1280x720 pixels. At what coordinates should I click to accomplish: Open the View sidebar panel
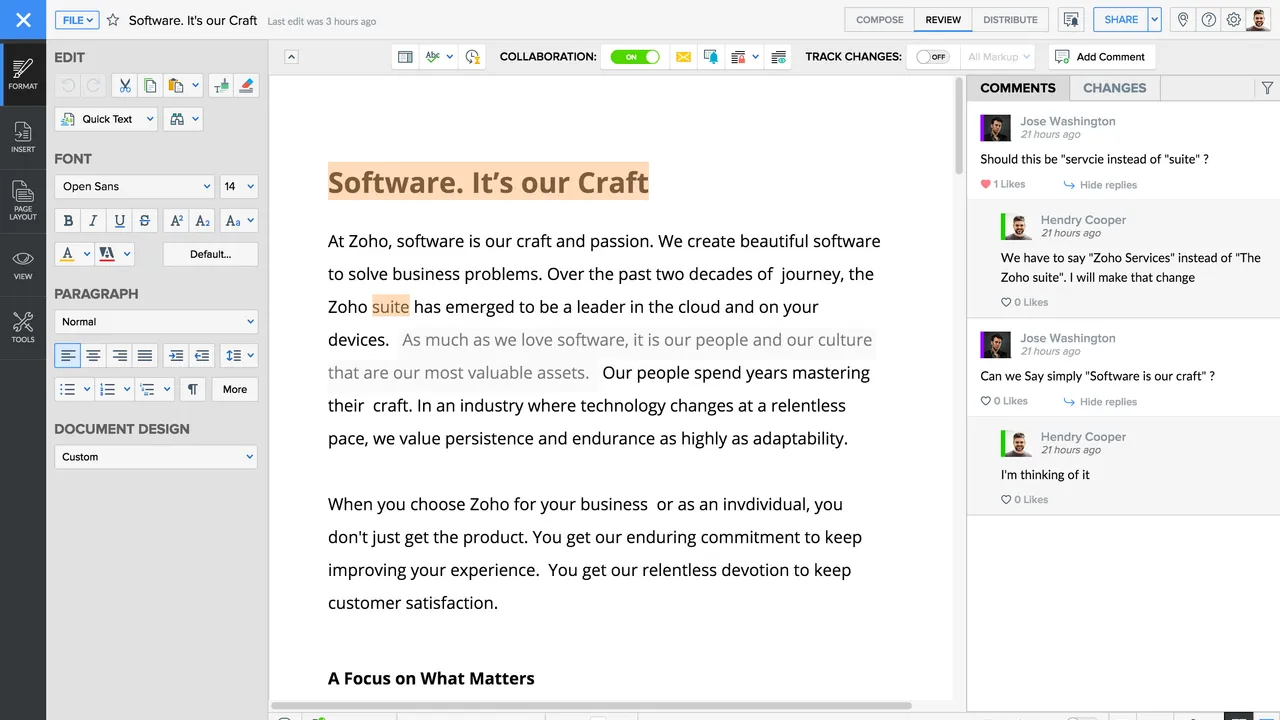coord(23,264)
